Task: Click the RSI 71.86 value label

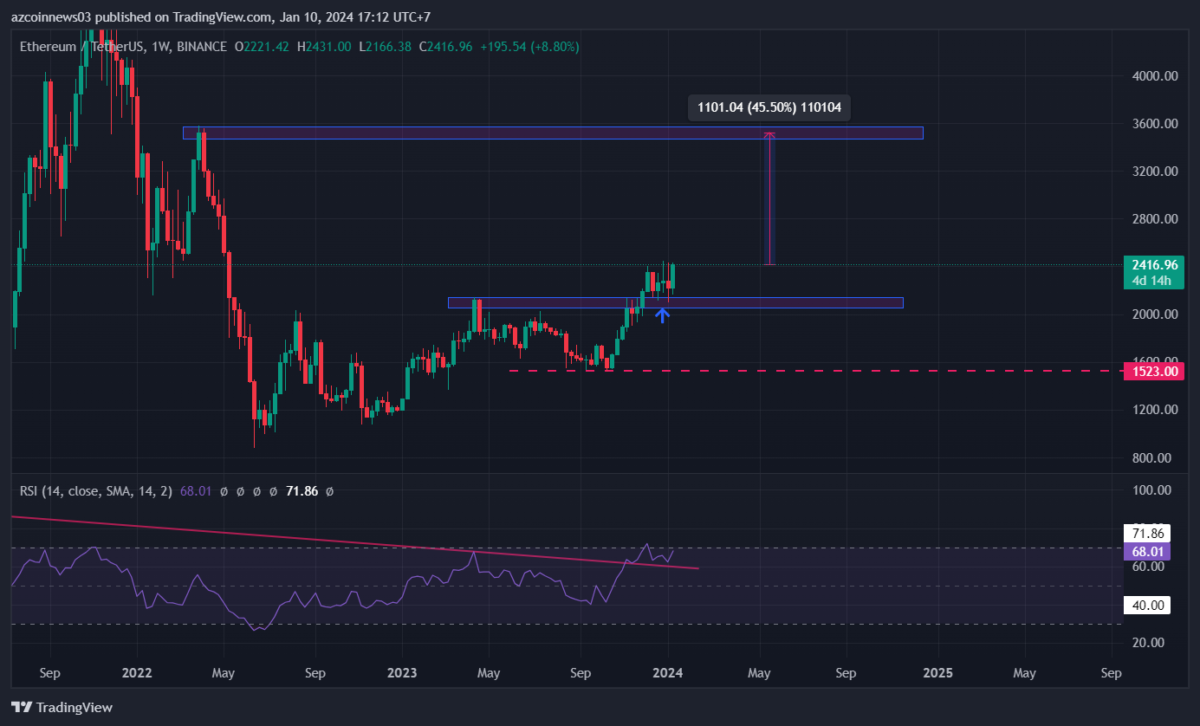Action: tap(1145, 533)
